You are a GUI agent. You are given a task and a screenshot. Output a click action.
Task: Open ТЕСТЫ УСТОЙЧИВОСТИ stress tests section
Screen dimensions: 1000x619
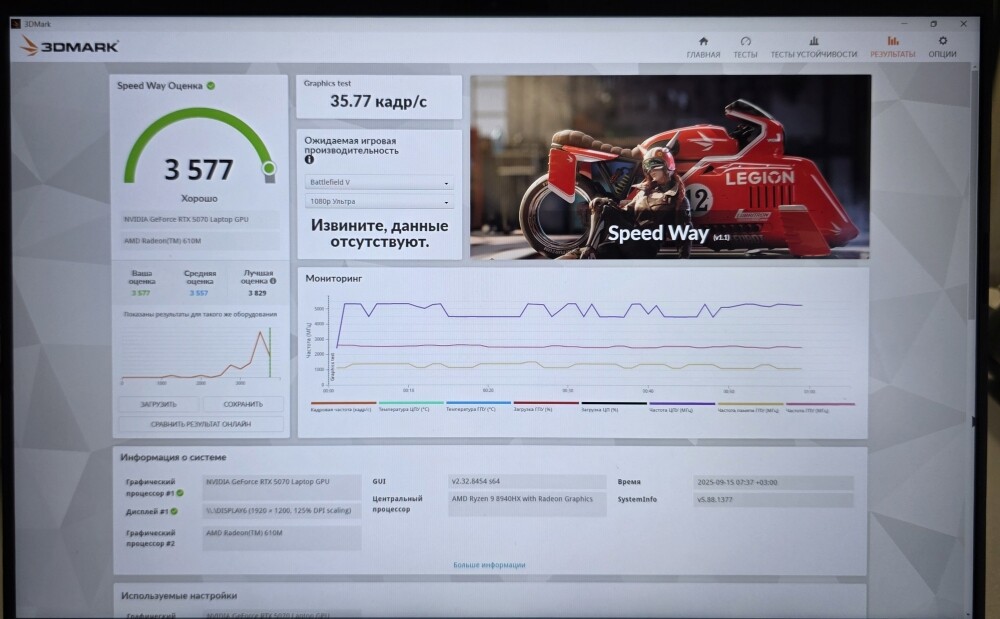(x=813, y=47)
